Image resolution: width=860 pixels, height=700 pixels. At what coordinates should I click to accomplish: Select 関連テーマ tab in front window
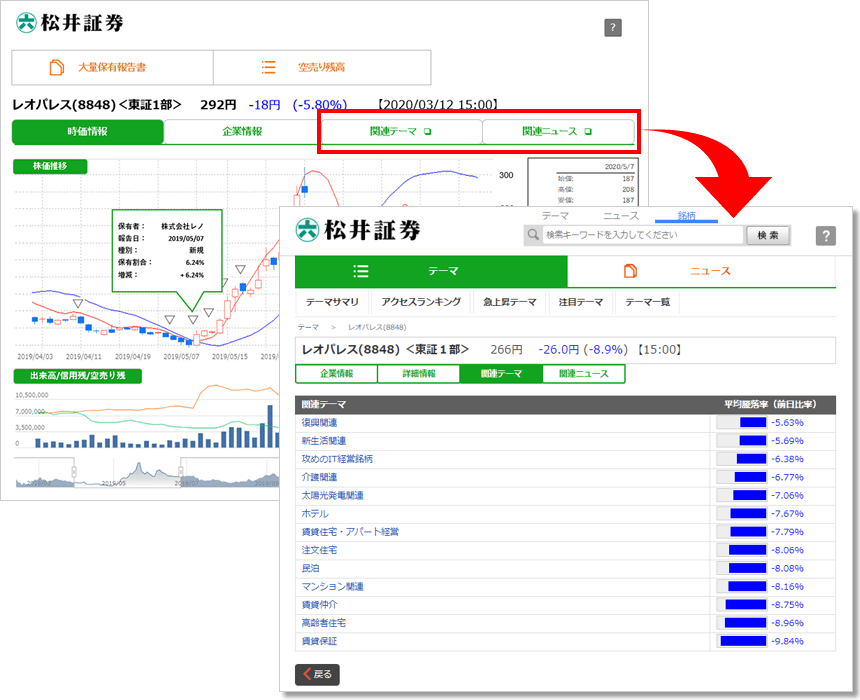point(501,374)
